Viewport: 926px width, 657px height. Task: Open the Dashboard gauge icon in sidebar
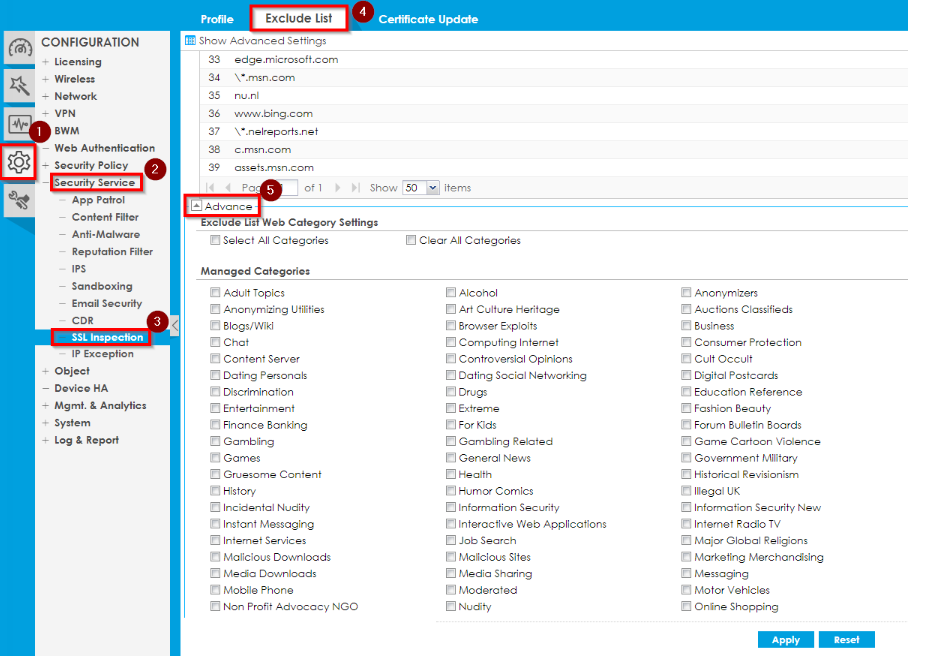(x=19, y=48)
